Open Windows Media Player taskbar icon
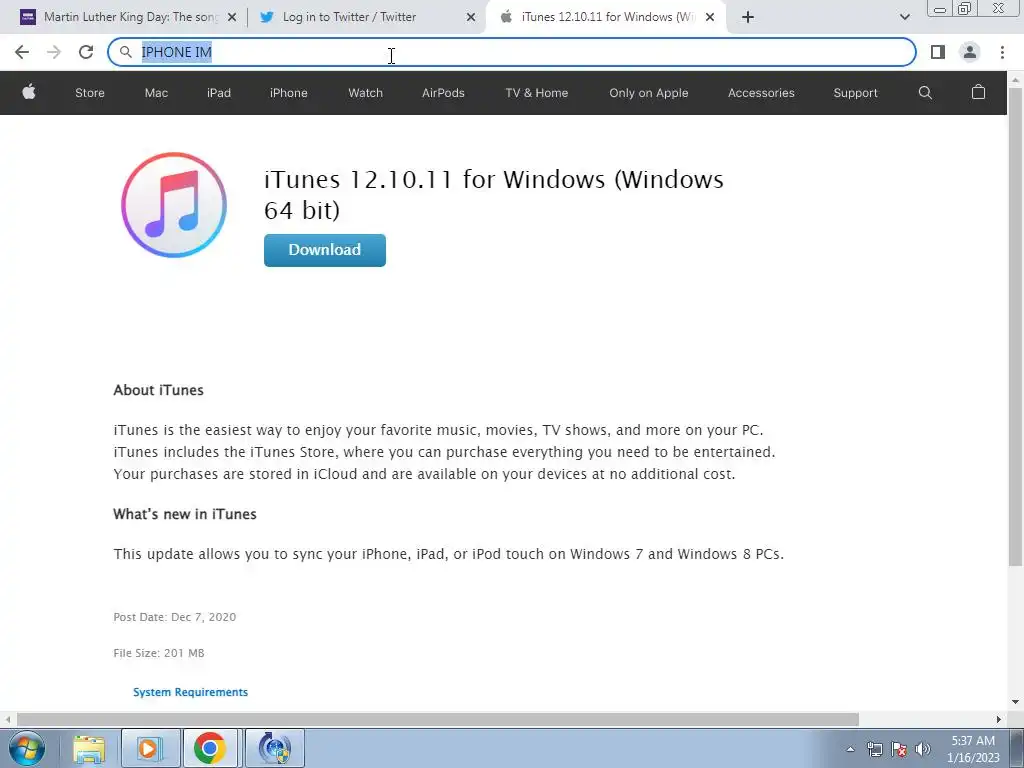This screenshot has height=768, width=1024. [149, 748]
